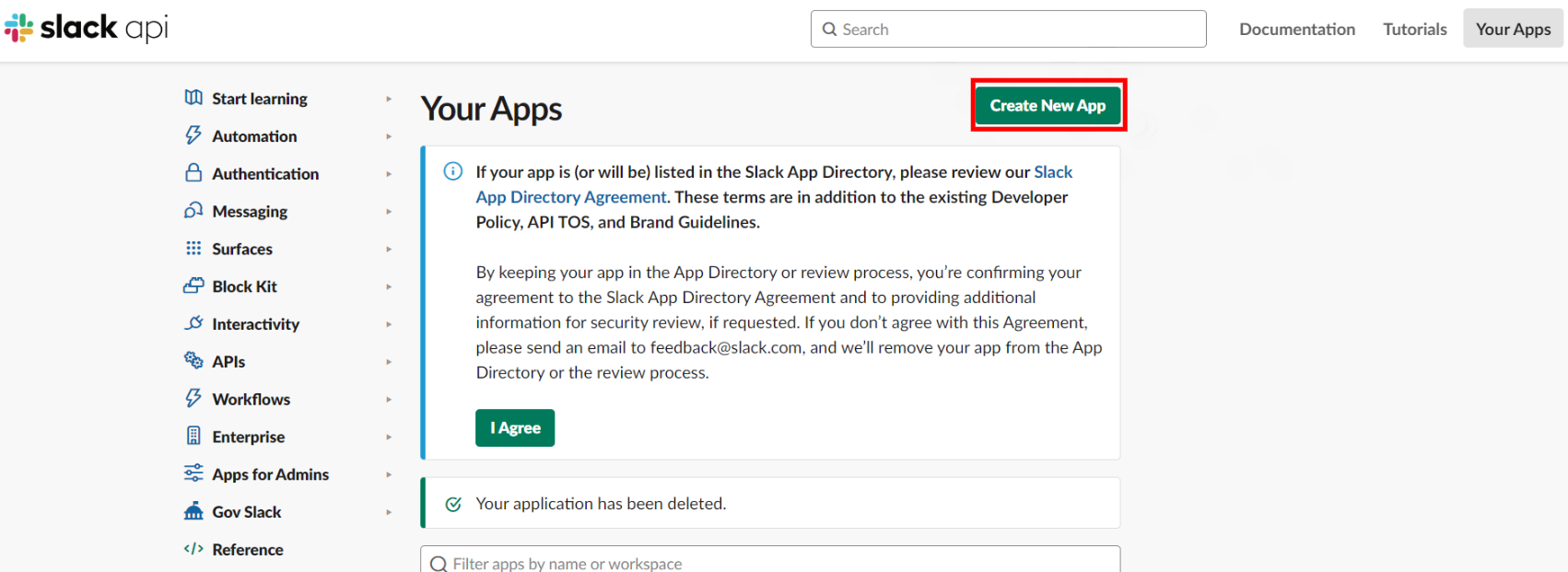Click the Reference code brackets icon
The height and width of the screenshot is (572, 1568).
click(193, 549)
